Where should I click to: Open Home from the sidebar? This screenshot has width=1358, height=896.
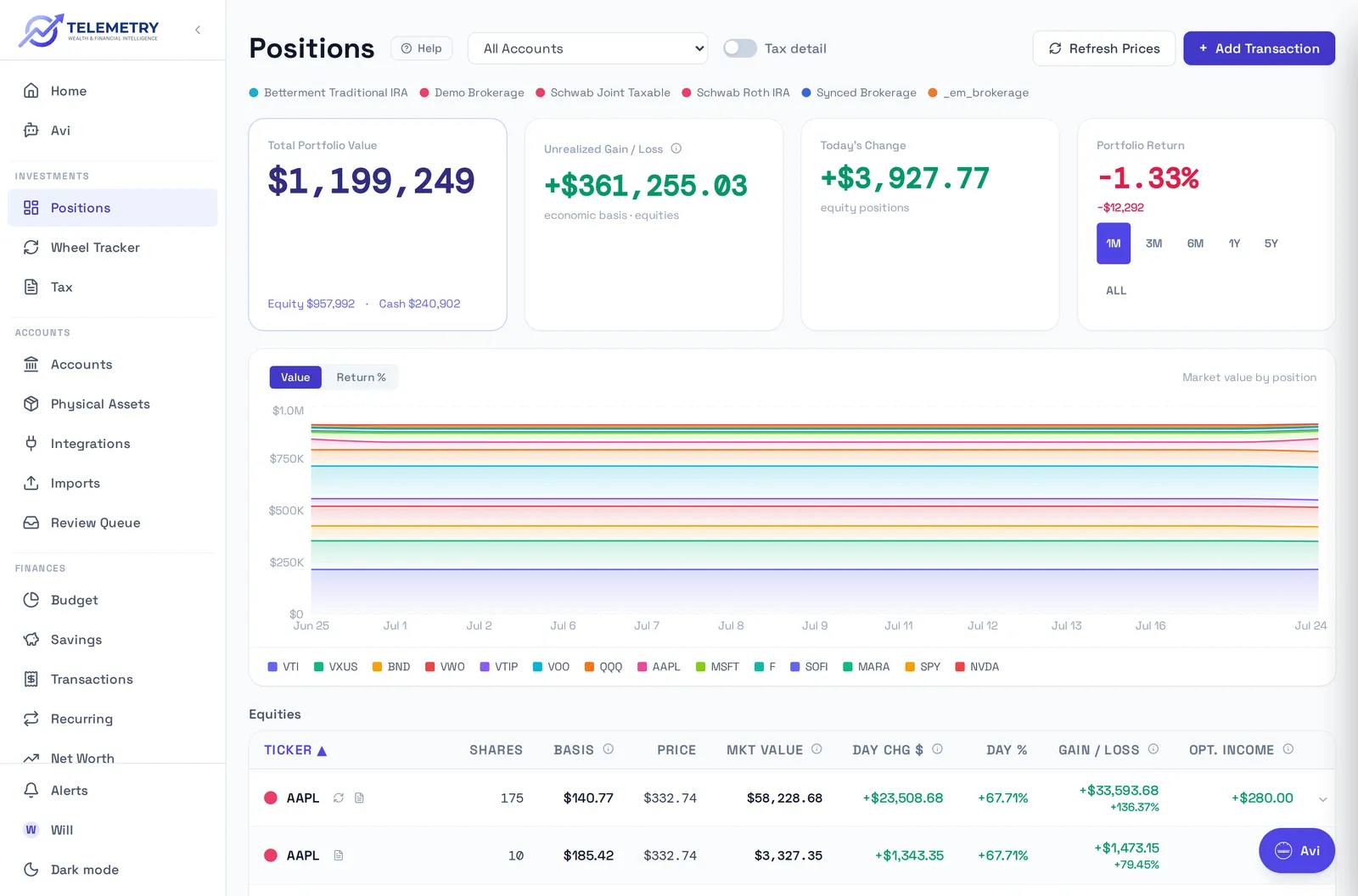pos(112,91)
